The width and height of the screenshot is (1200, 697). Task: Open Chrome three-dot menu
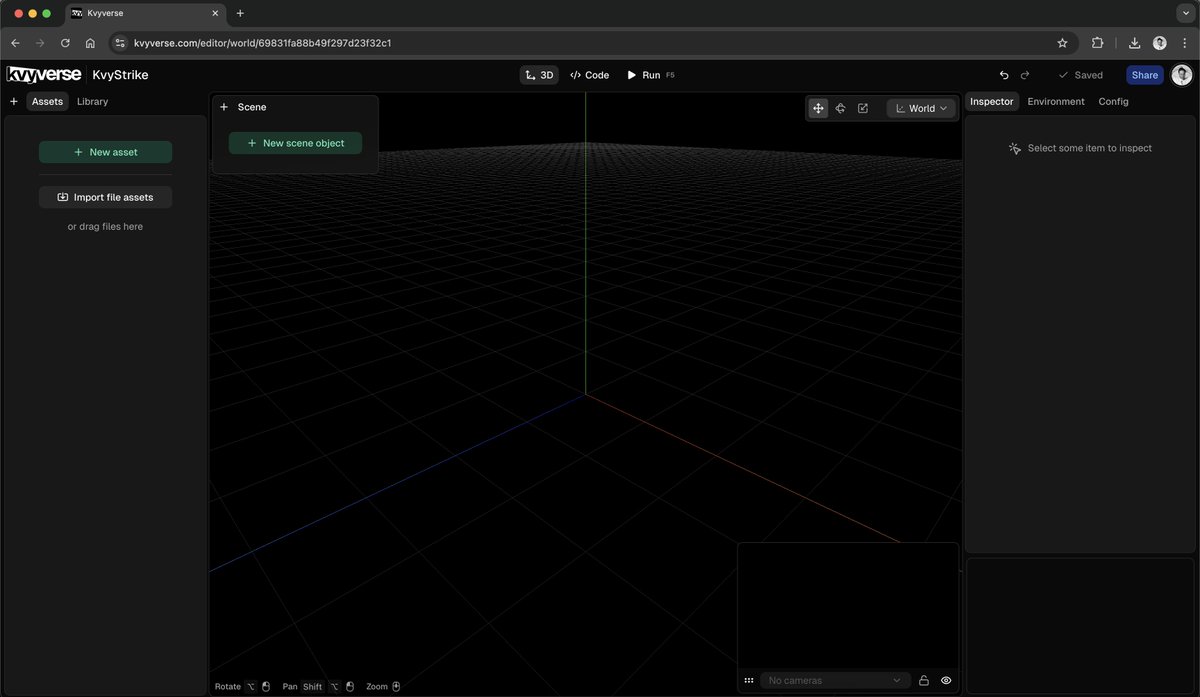click(1184, 43)
